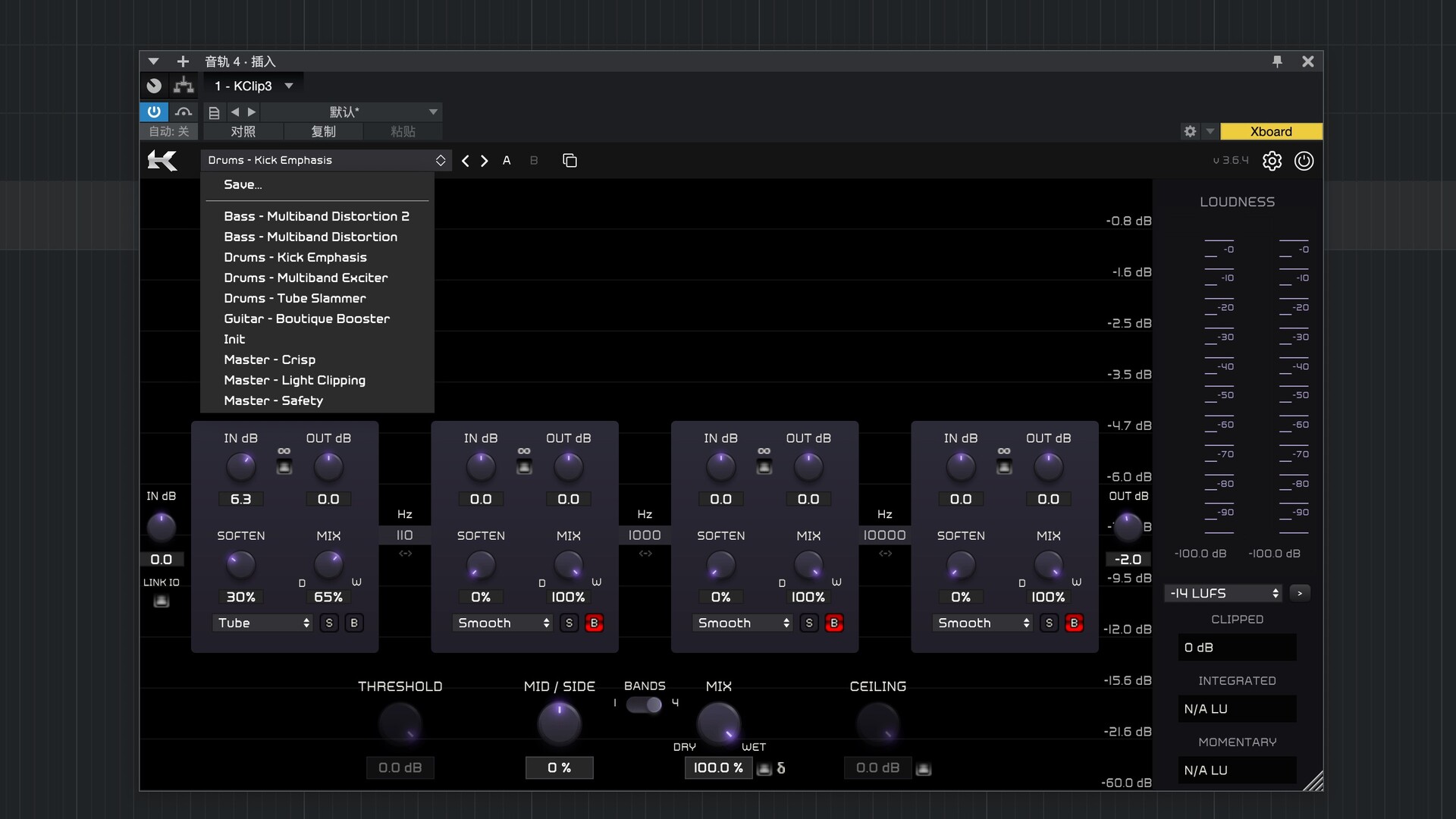1456x819 pixels.
Task: Open the preset file list icon
Action: pyautogui.click(x=214, y=112)
